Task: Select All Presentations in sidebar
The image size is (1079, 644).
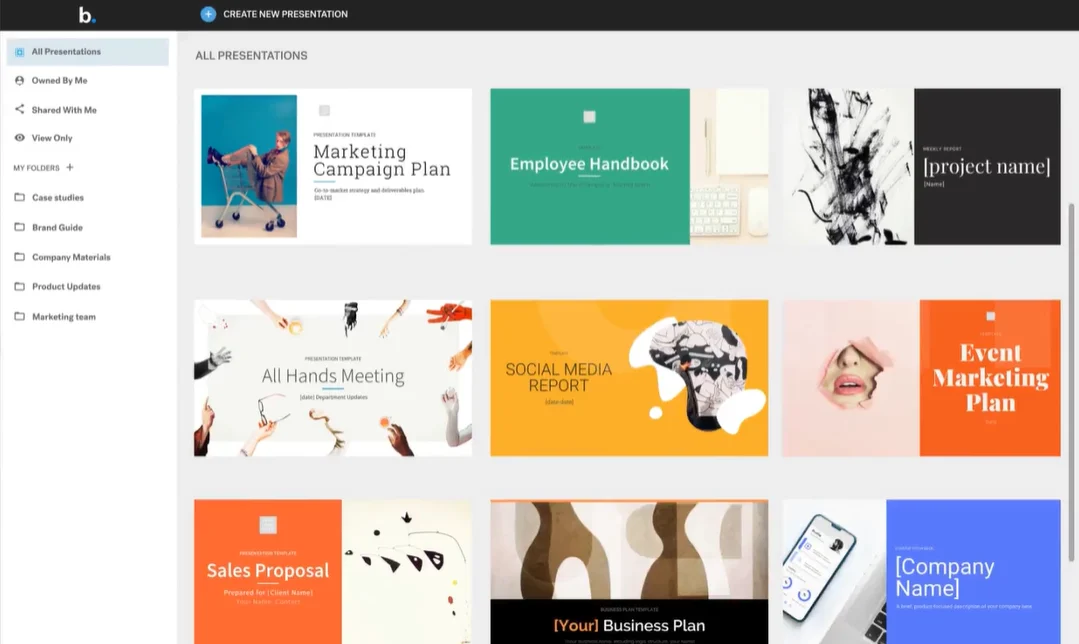Action: tap(66, 52)
